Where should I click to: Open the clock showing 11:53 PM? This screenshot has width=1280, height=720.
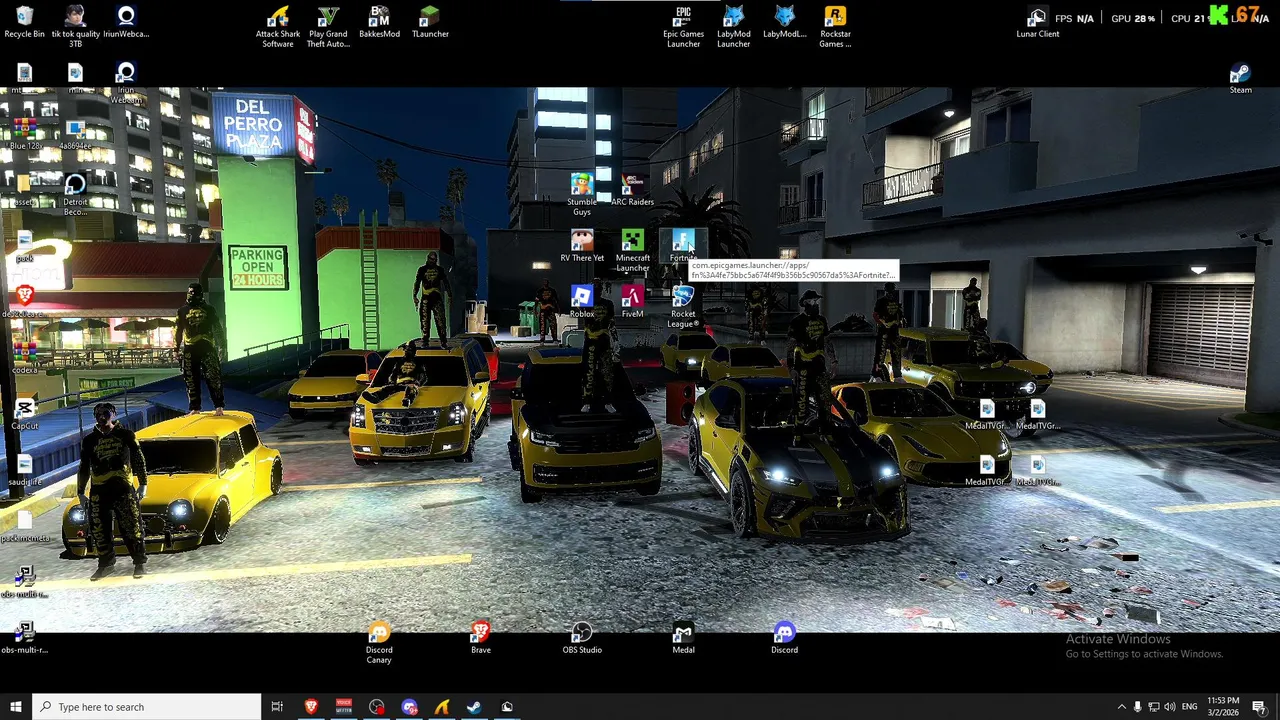pyautogui.click(x=1223, y=707)
